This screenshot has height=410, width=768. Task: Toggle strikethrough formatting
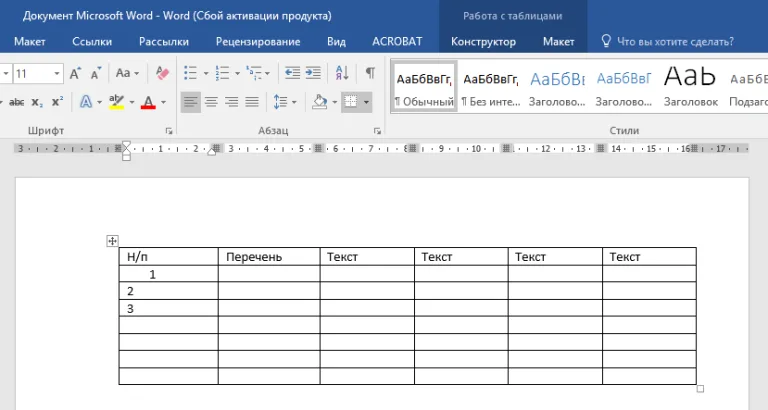pos(16,102)
